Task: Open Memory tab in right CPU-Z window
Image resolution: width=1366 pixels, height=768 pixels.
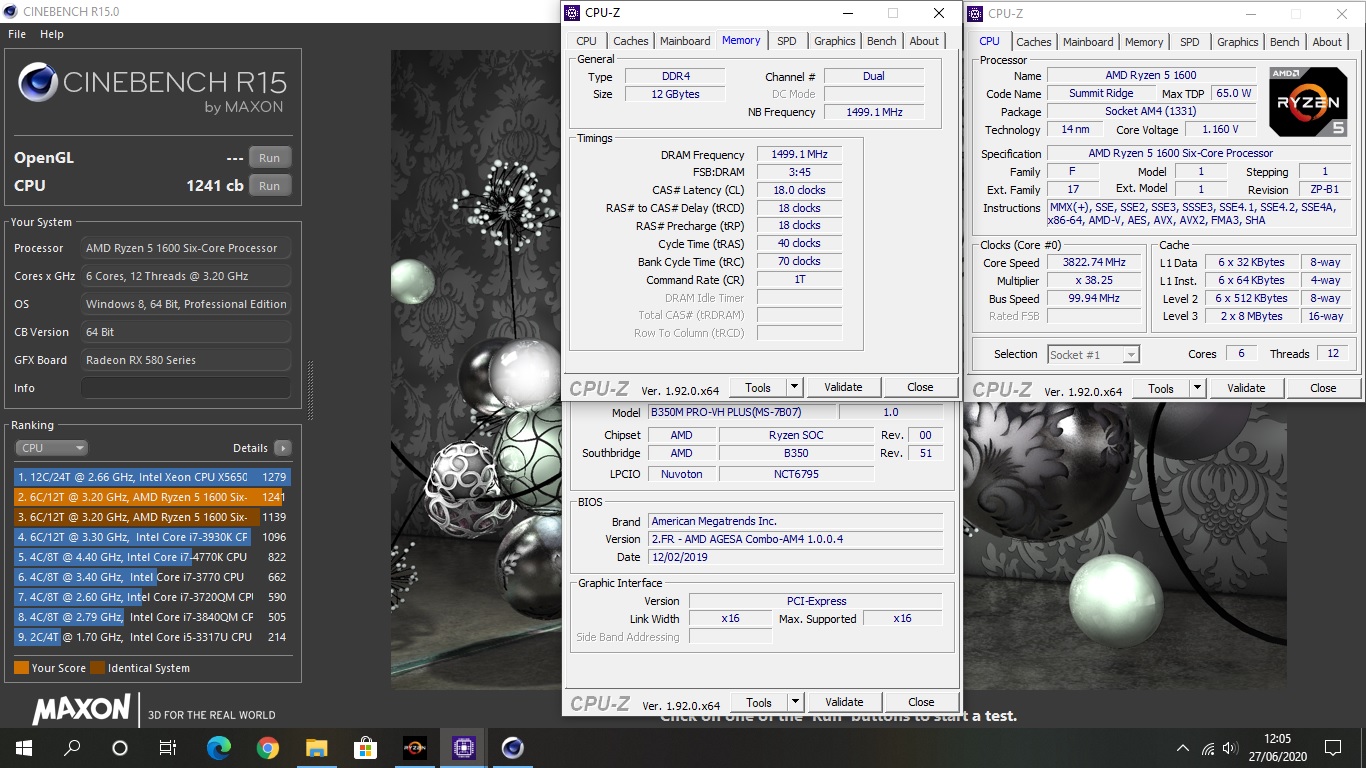Action: (x=1144, y=42)
